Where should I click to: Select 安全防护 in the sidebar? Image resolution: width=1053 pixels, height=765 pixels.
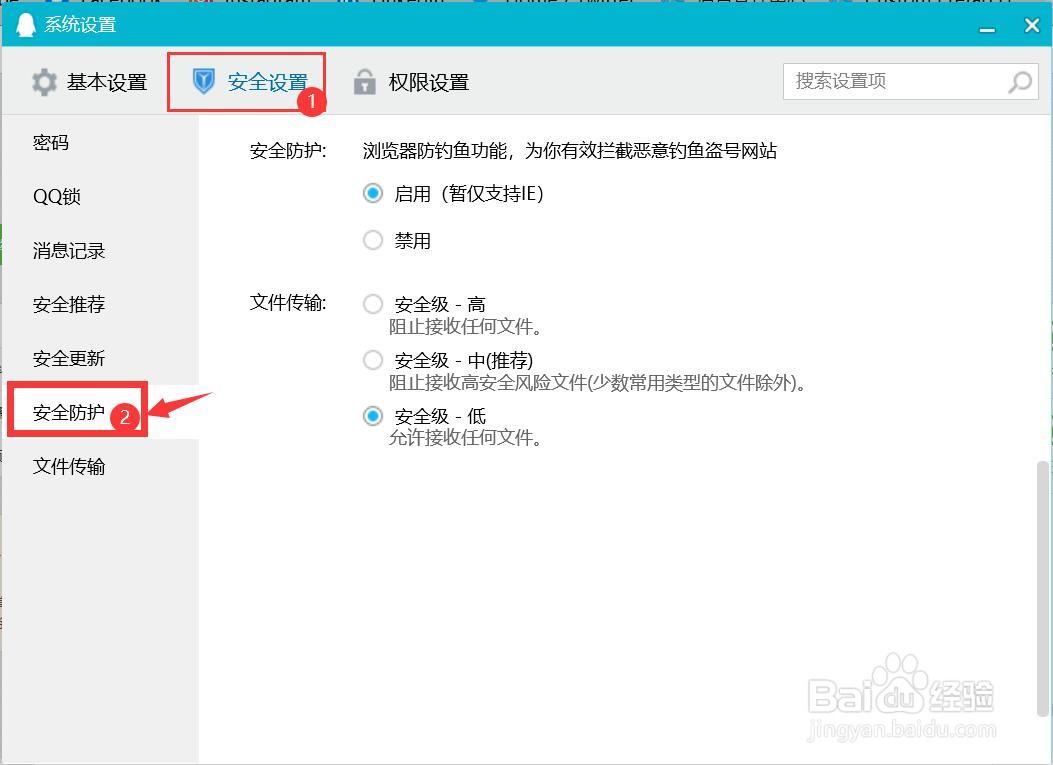coord(69,412)
